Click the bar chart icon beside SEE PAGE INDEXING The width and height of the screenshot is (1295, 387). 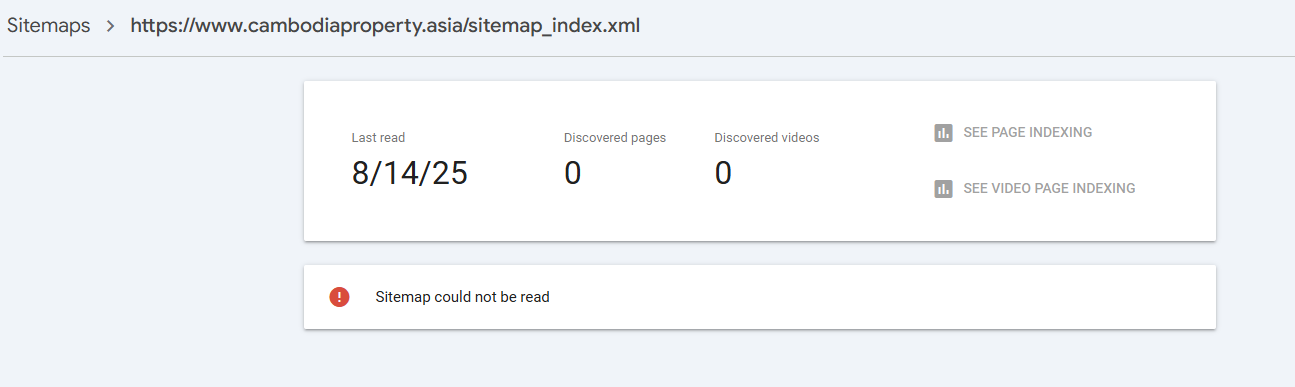[943, 133]
